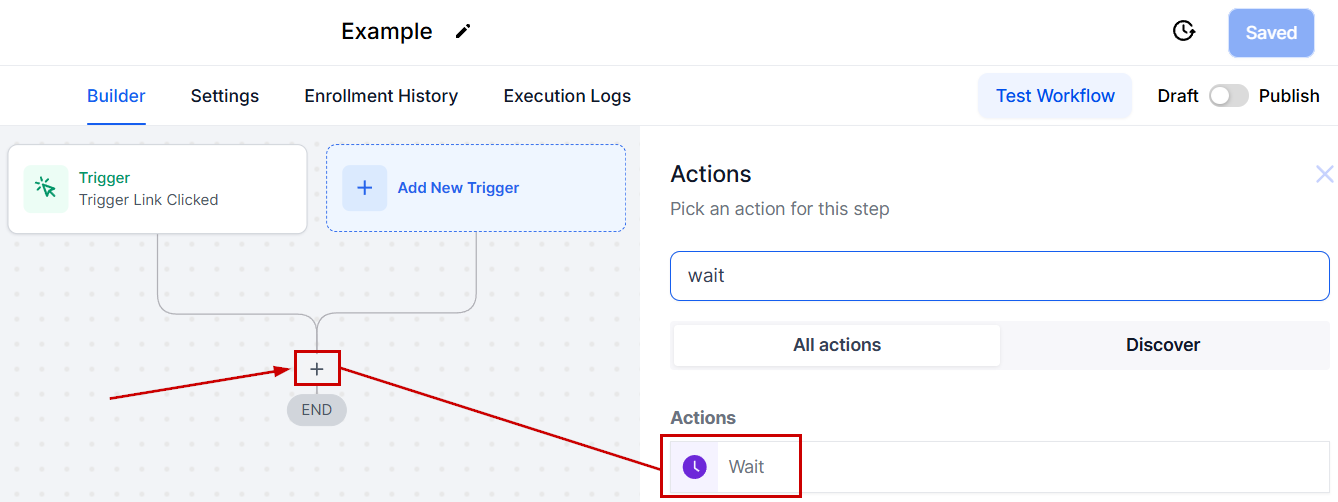The image size is (1338, 502).
Task: Toggle the Draft/Publish switch
Action: (x=1228, y=96)
